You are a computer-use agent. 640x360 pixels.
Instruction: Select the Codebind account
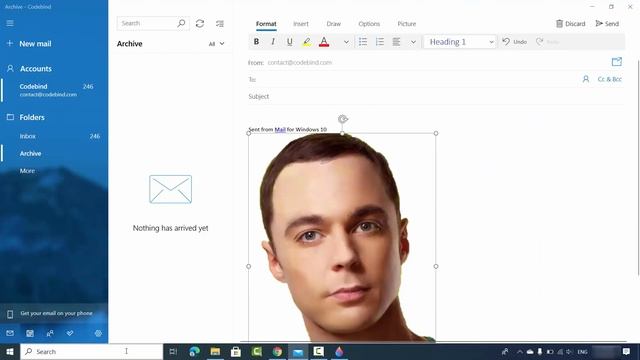tap(54, 90)
